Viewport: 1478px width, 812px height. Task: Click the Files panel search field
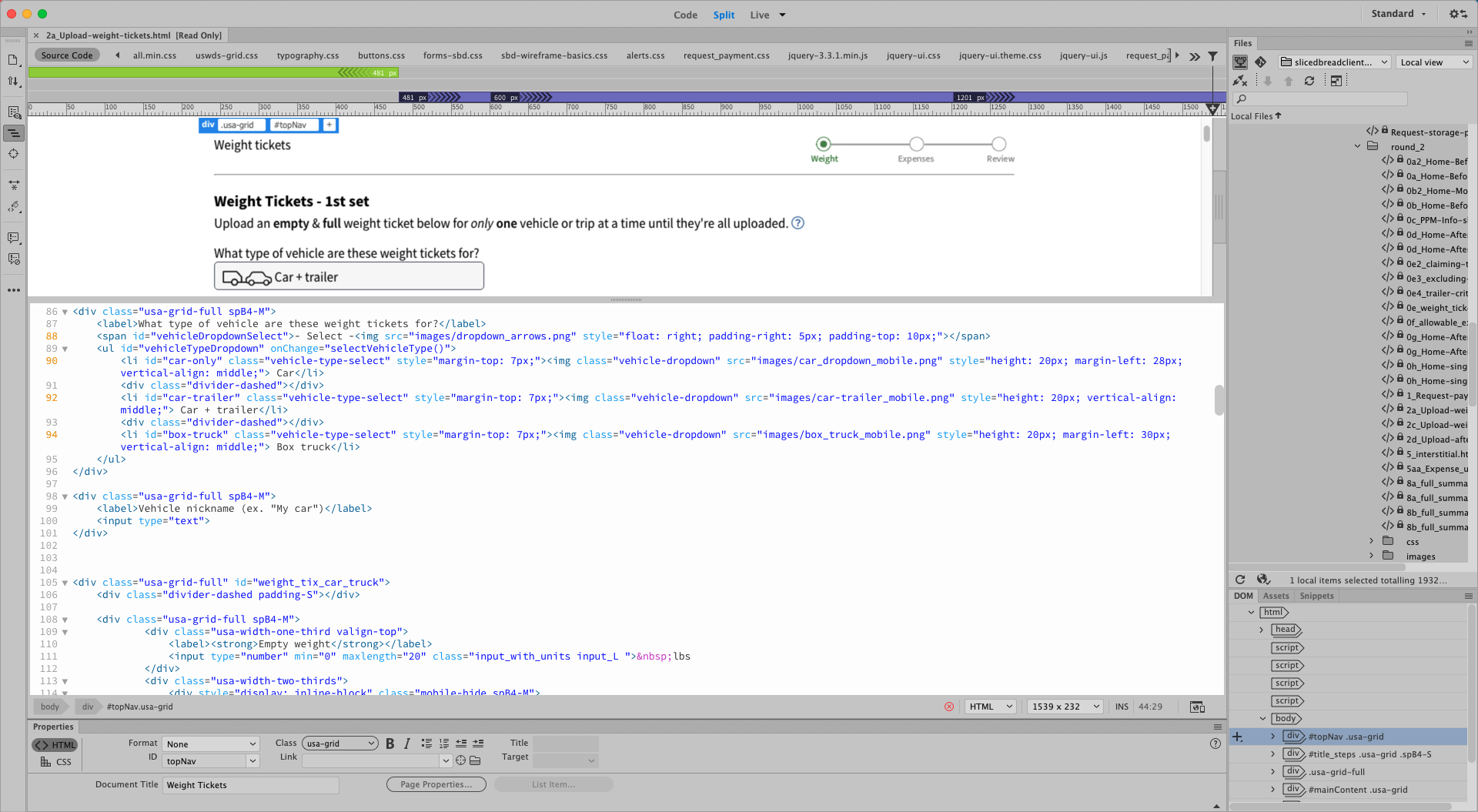(1320, 99)
